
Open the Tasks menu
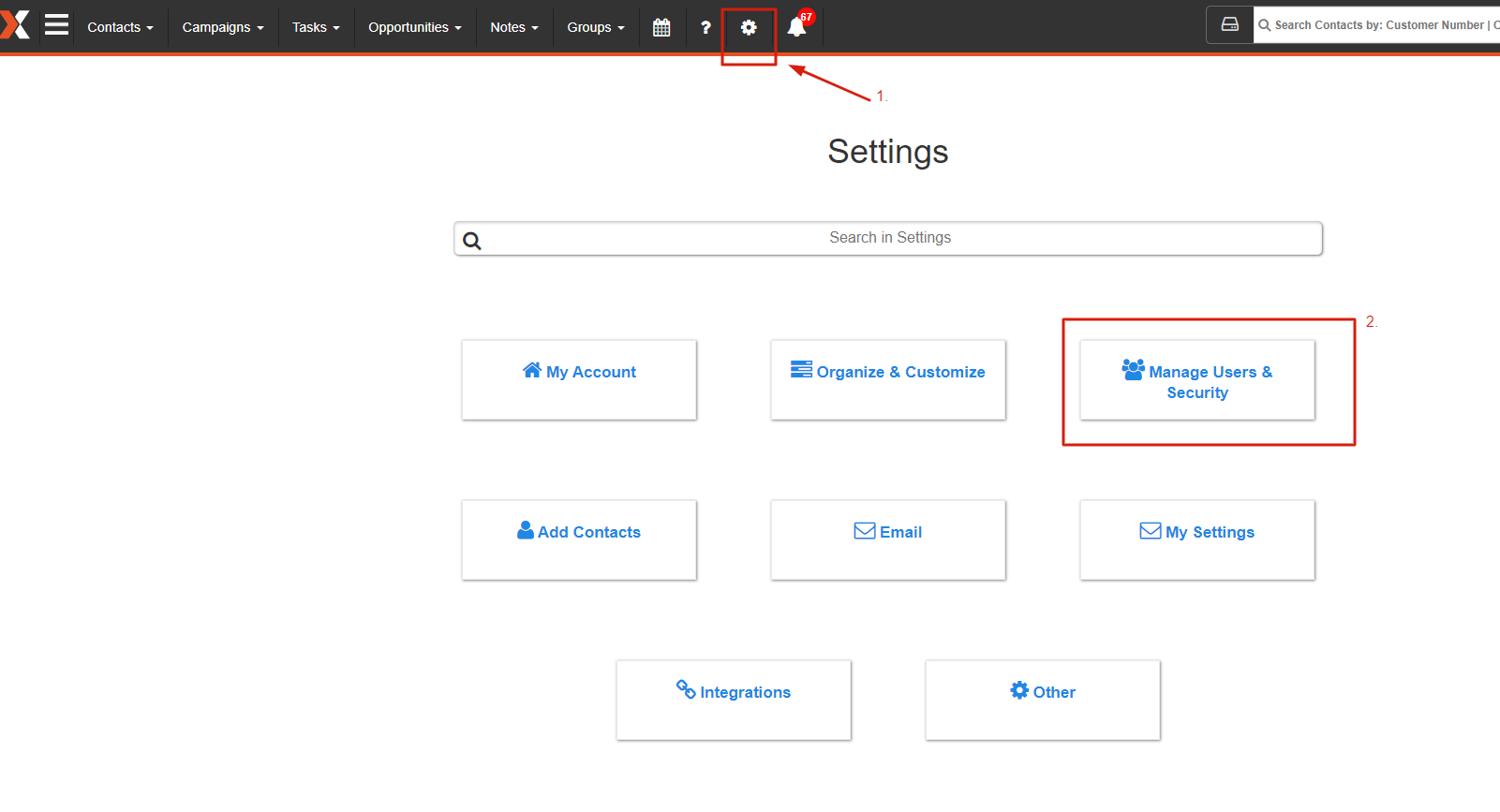pyautogui.click(x=316, y=27)
